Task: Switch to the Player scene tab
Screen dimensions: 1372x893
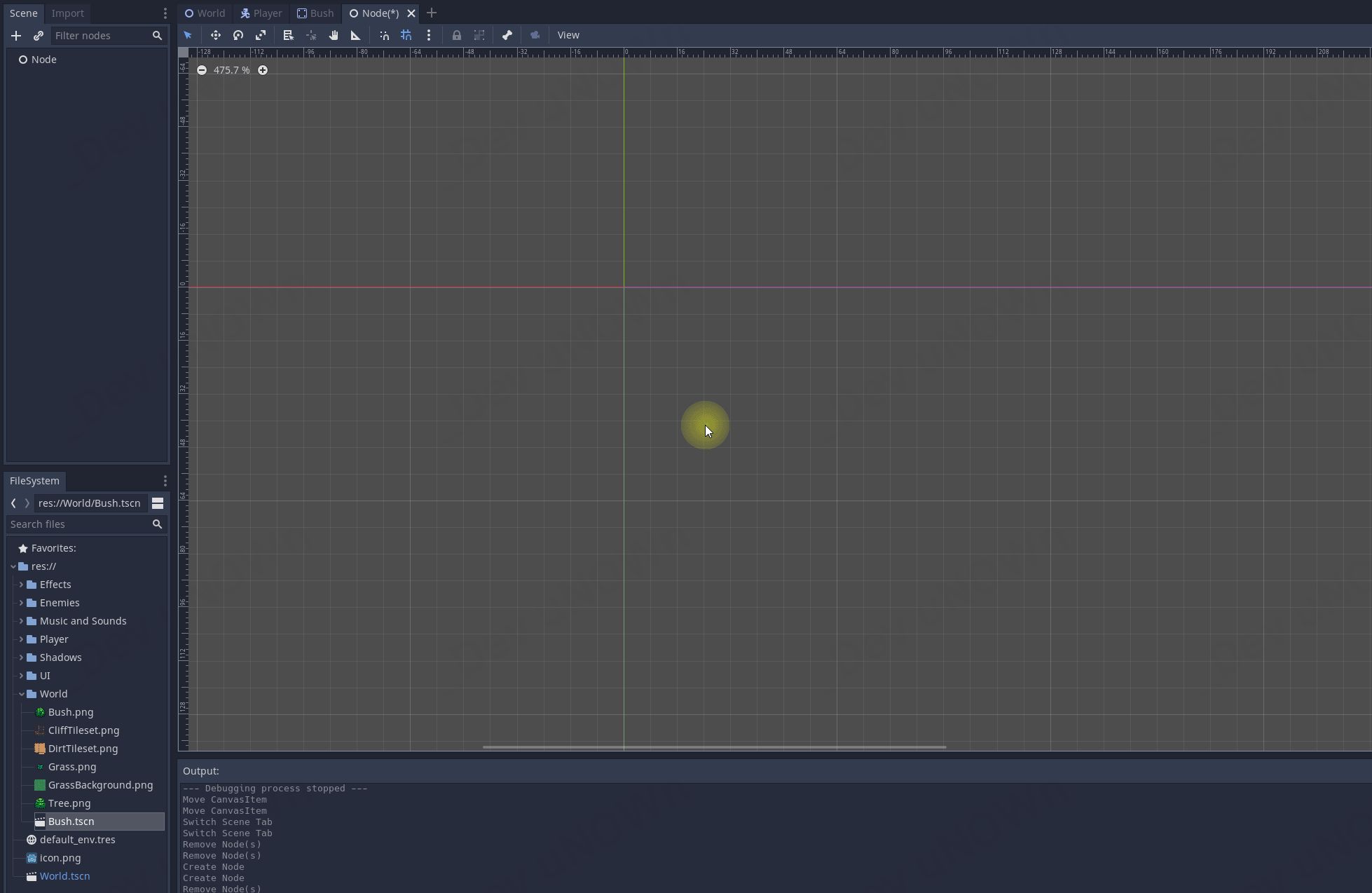Action: click(261, 13)
